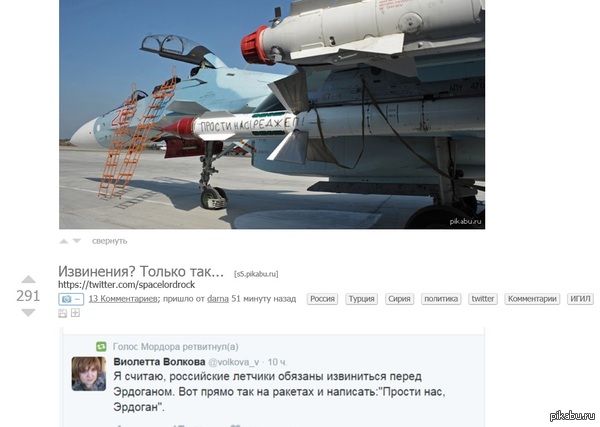The height and width of the screenshot is (427, 600).
Task: Click the plus square icon under the post
Action: (75, 313)
